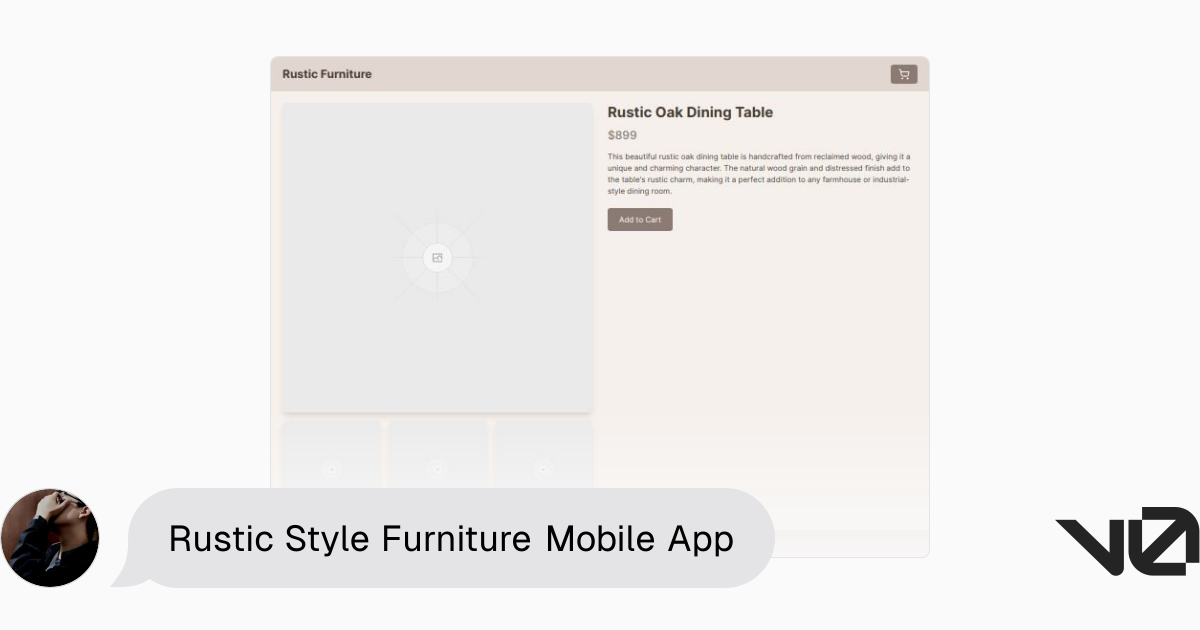This screenshot has width=1200, height=630.
Task: Click the Rustic Oak Dining Table heading
Action: pos(690,112)
